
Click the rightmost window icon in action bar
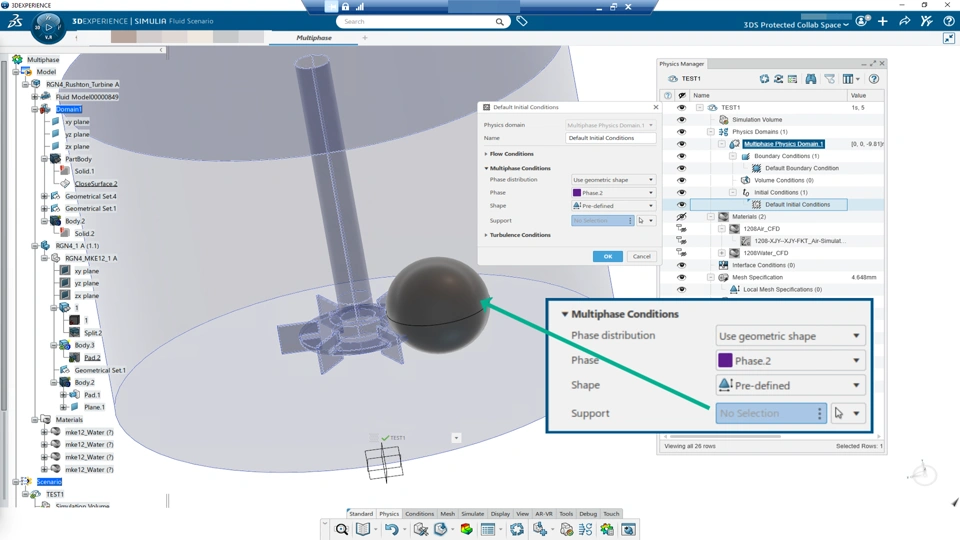click(x=628, y=530)
